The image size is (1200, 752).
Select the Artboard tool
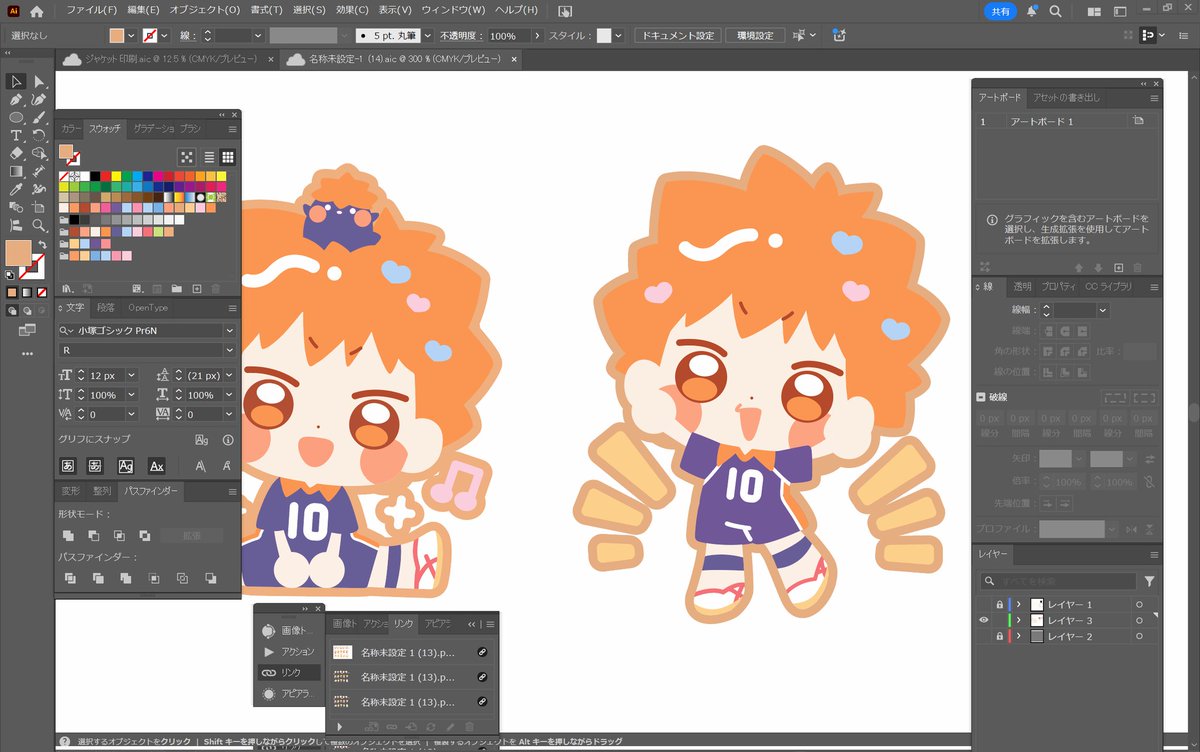(x=39, y=207)
